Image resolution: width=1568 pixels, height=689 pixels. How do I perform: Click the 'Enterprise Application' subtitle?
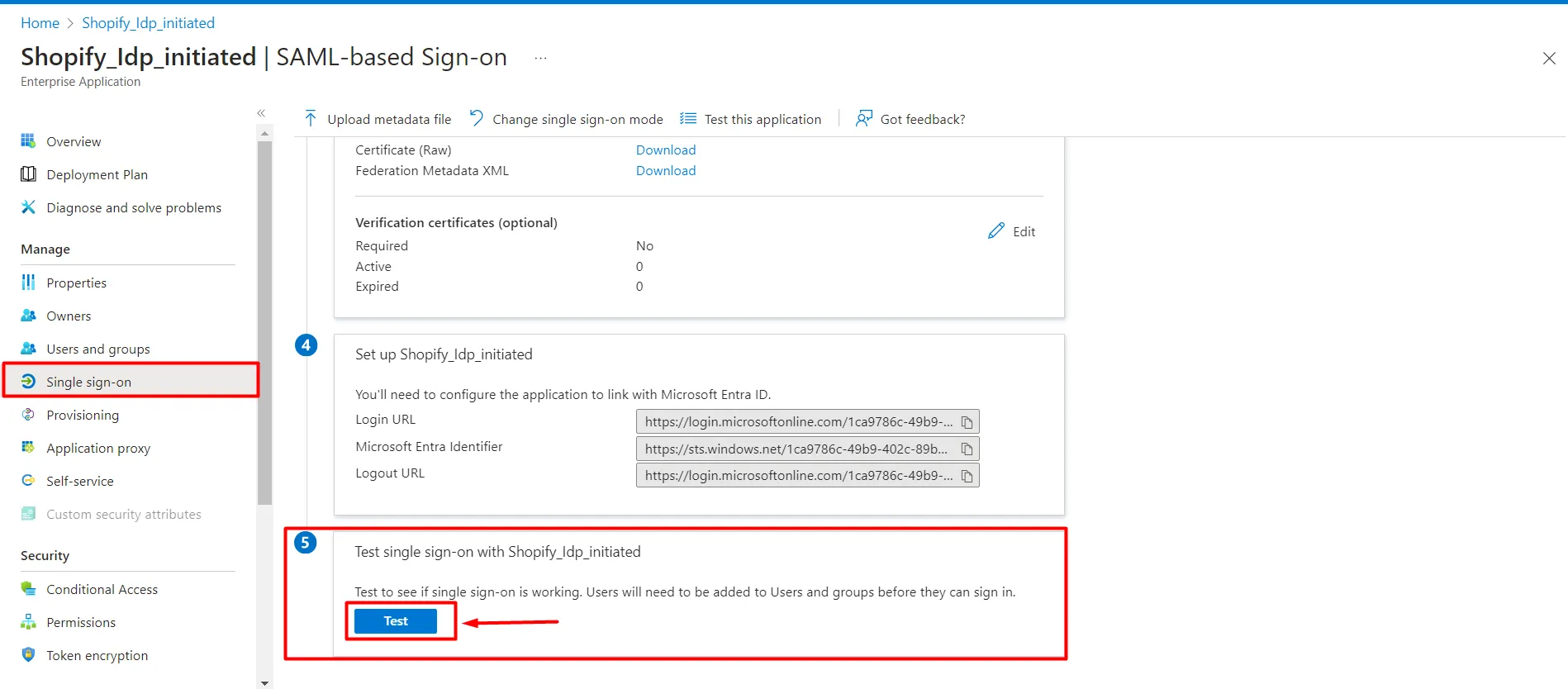click(x=80, y=82)
